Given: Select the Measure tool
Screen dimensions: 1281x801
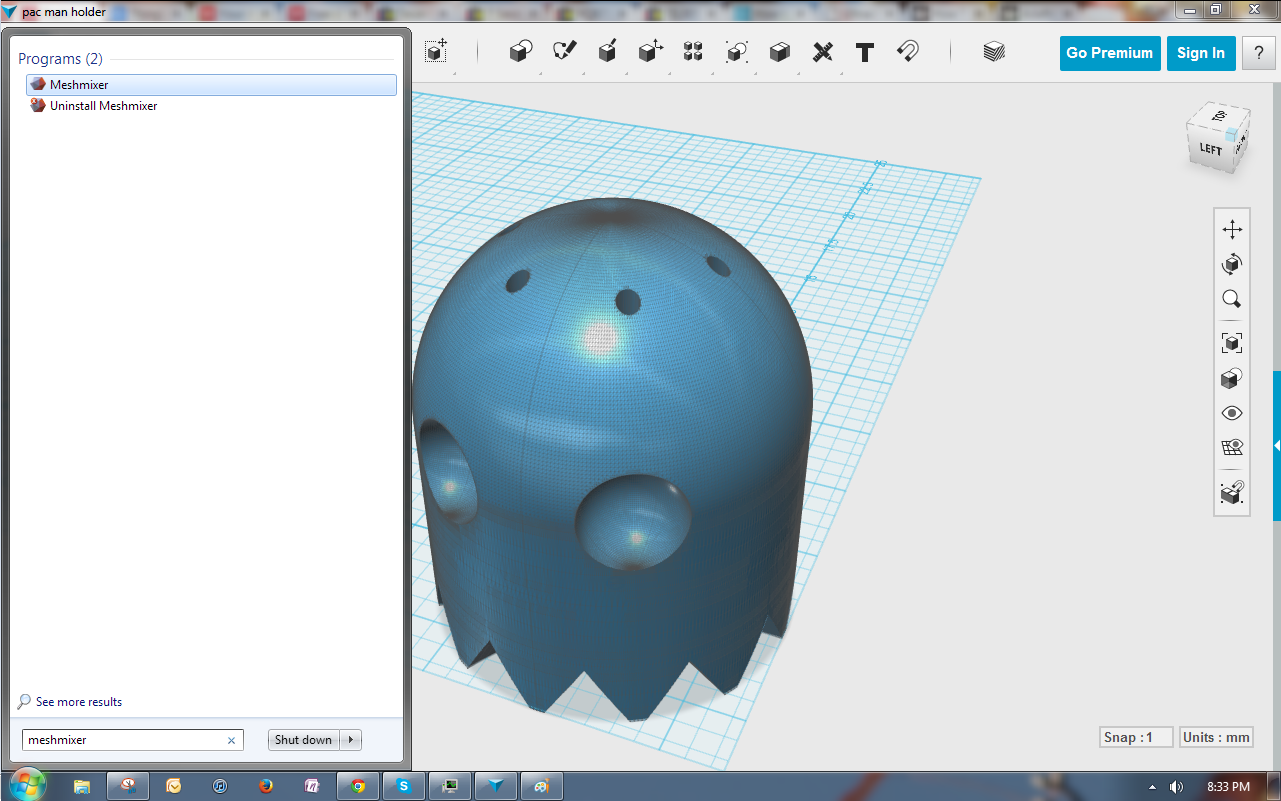Looking at the screenshot, I should pos(823,52).
